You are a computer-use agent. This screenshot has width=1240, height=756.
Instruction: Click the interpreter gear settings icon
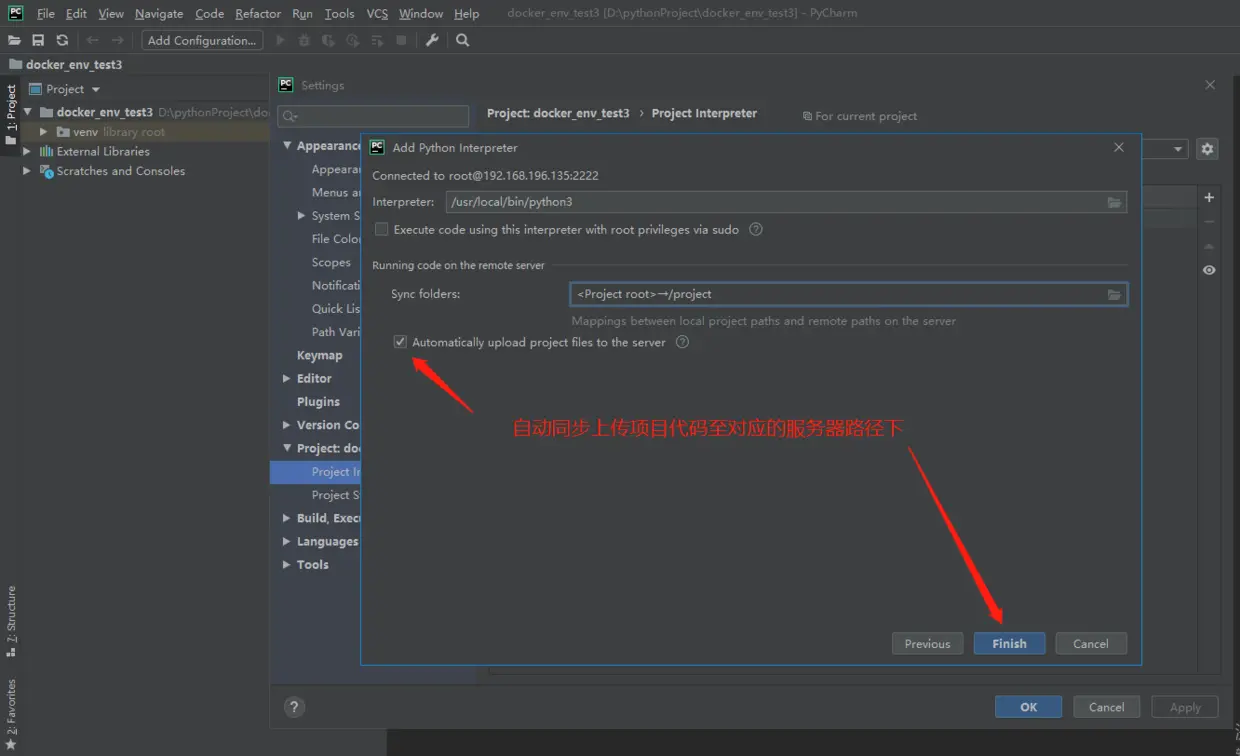coord(1208,148)
